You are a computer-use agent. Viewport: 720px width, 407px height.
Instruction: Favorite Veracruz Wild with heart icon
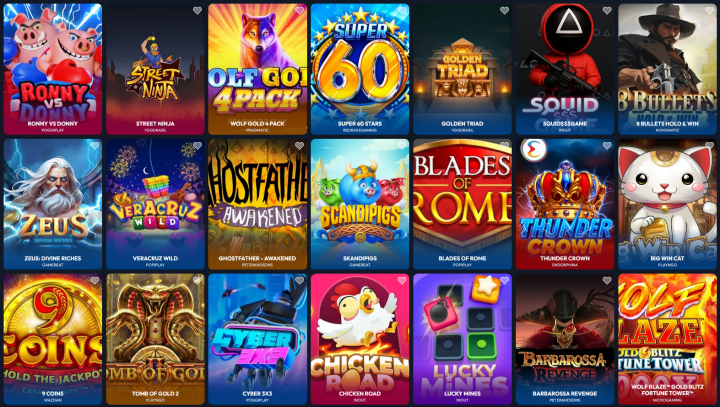pyautogui.click(x=197, y=146)
